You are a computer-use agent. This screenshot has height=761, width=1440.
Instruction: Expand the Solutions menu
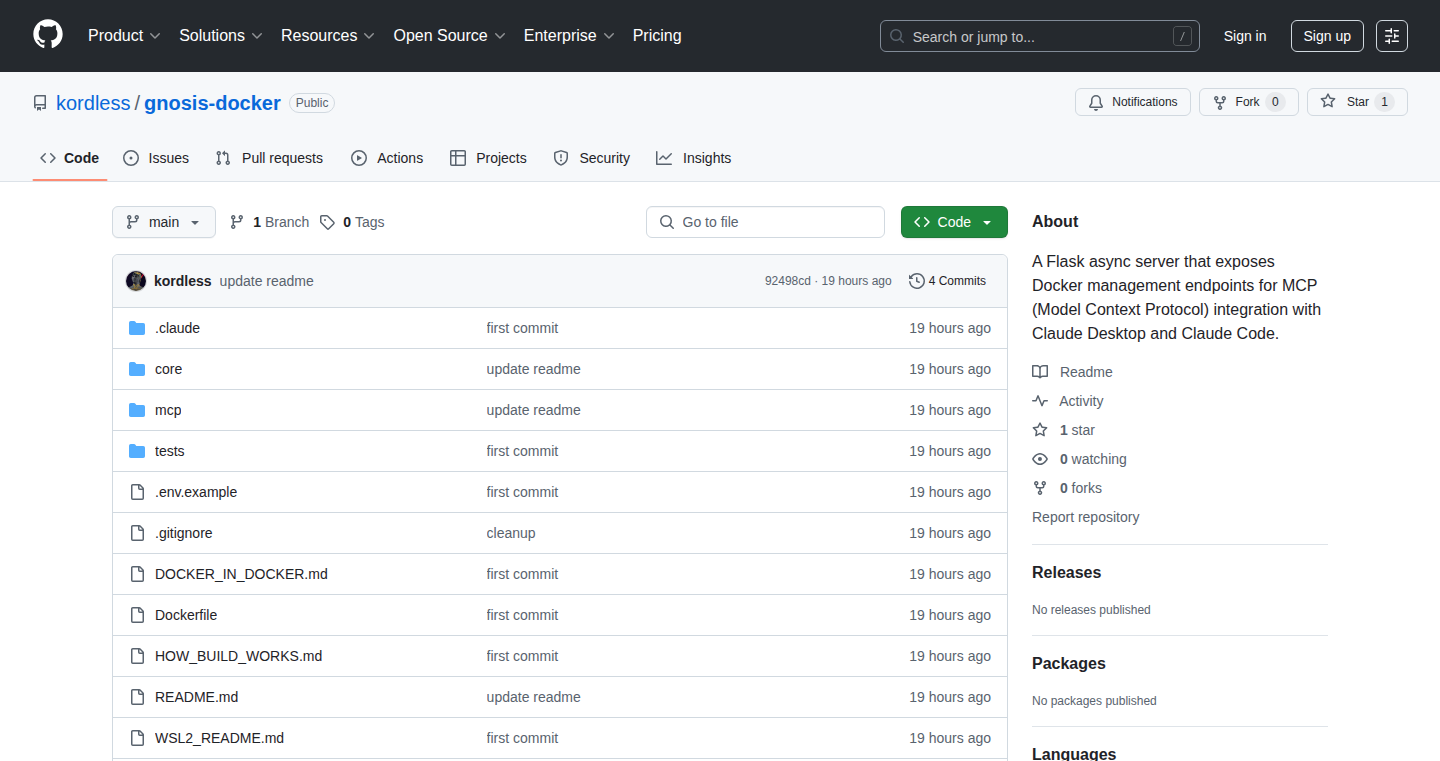[221, 36]
